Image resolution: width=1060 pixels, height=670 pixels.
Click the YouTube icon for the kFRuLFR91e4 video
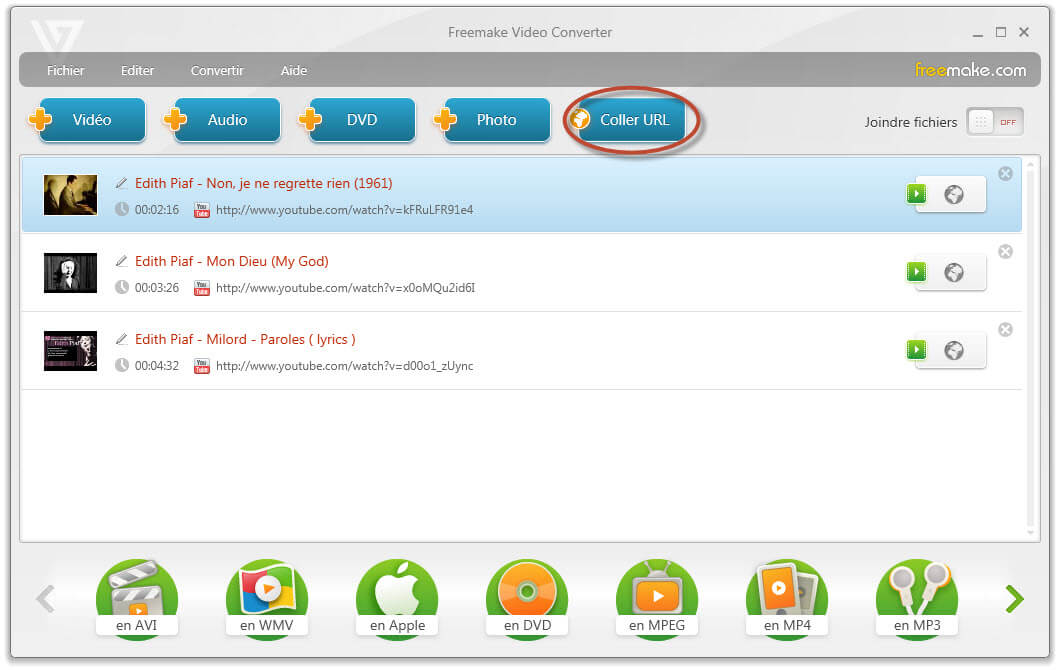tap(201, 210)
